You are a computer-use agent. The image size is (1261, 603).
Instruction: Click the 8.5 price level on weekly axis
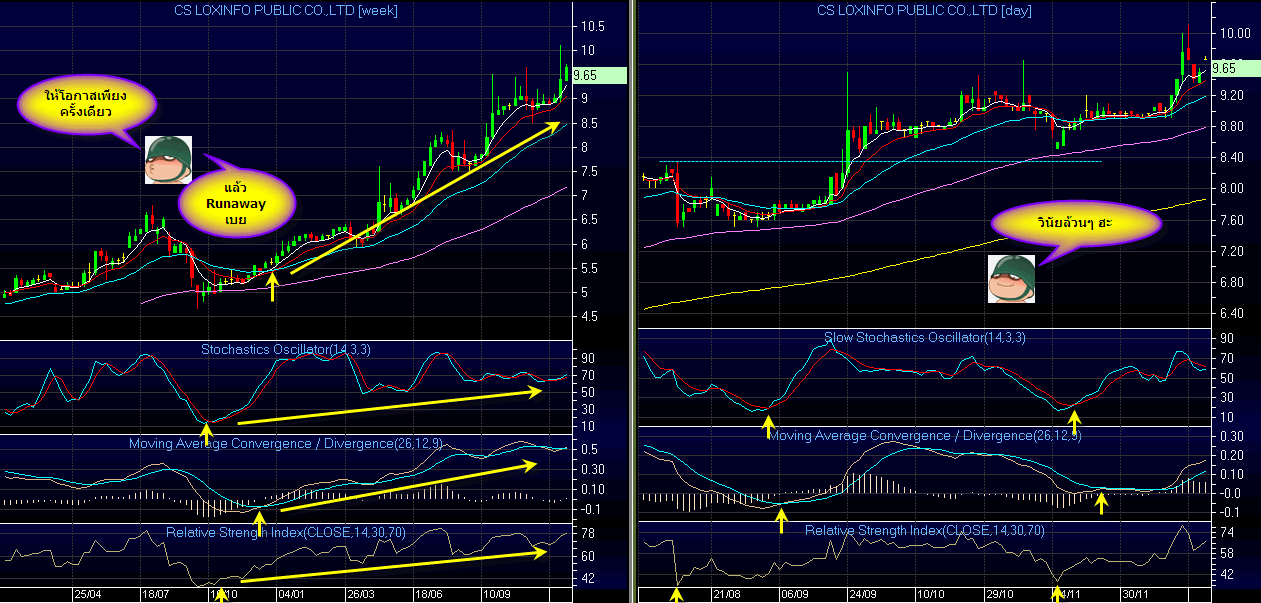coord(588,124)
